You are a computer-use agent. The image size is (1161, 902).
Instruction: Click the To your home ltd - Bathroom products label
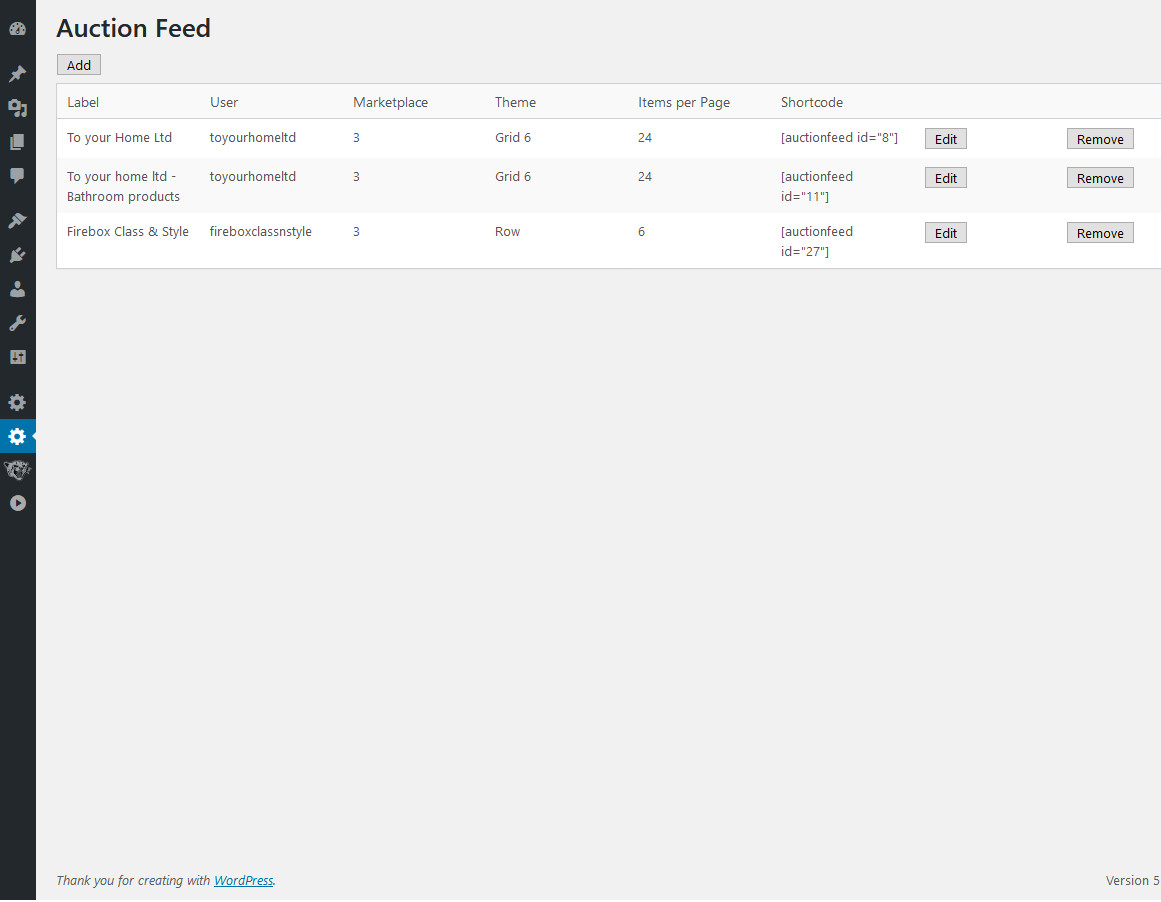(123, 187)
